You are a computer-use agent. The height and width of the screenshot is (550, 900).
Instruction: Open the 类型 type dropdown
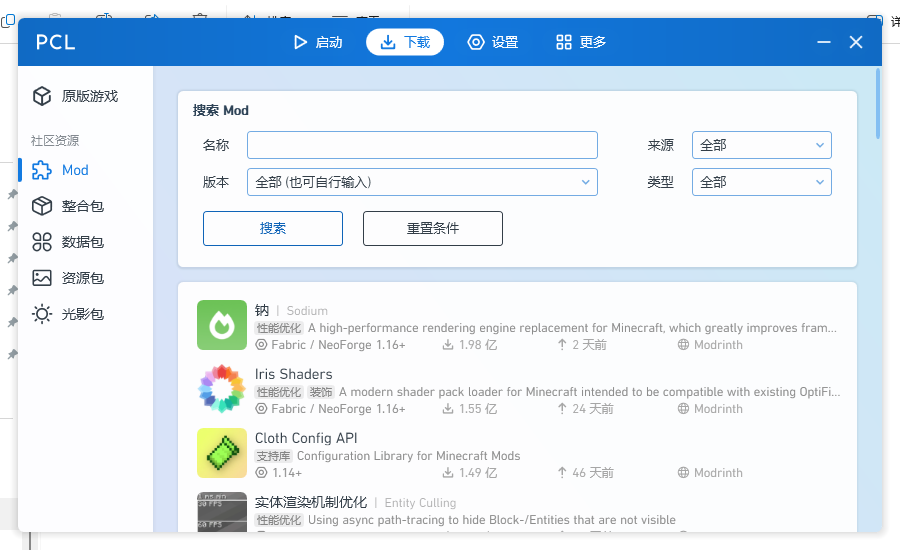[762, 182]
